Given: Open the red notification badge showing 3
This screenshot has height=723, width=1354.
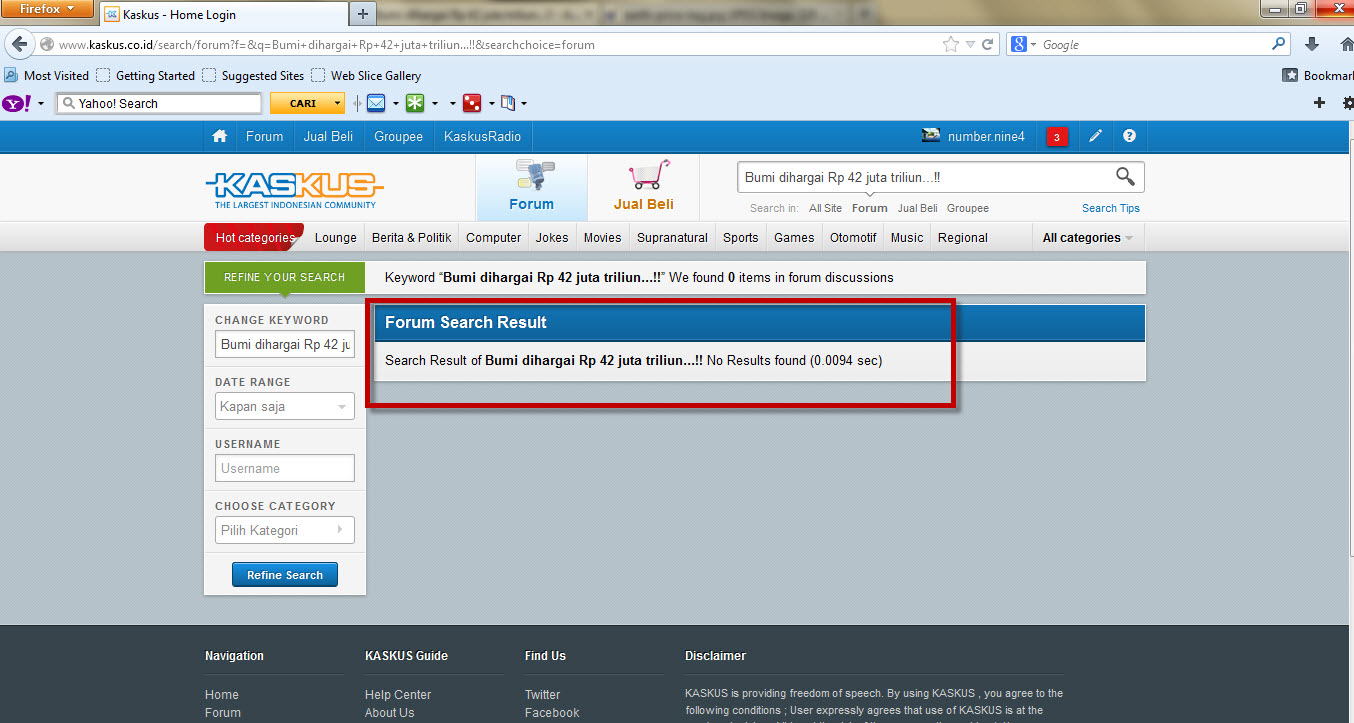Looking at the screenshot, I should click(1057, 137).
